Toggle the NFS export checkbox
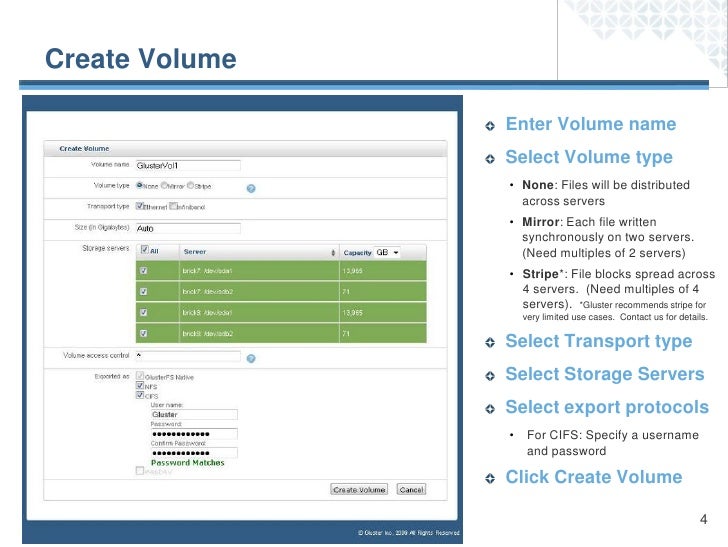Viewport: 728px width, 547px height. 140,385
